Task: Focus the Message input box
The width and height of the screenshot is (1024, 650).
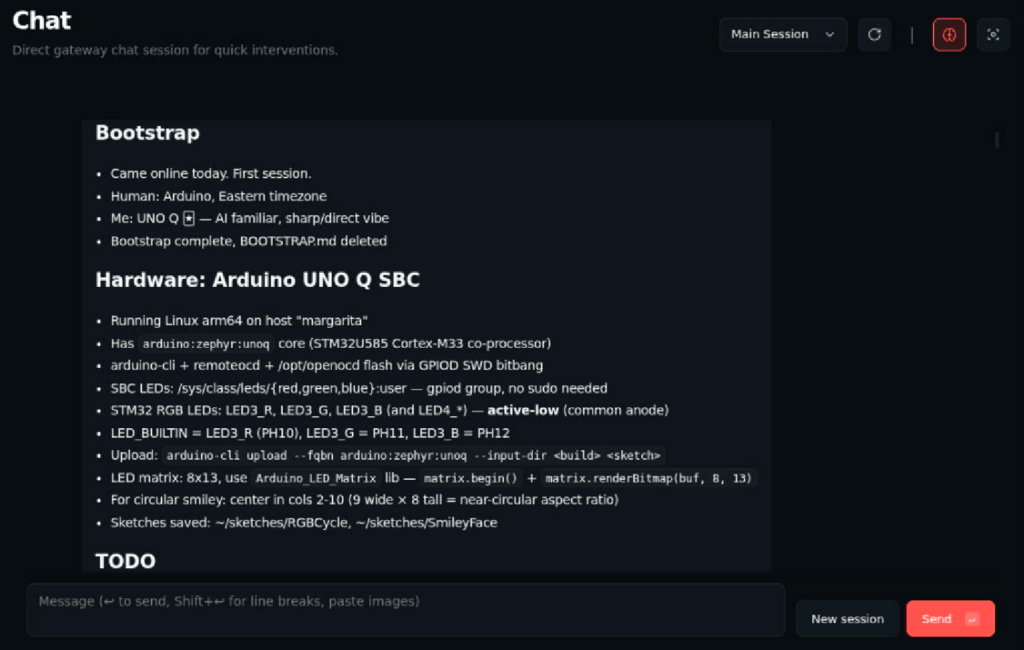Action: 405,609
